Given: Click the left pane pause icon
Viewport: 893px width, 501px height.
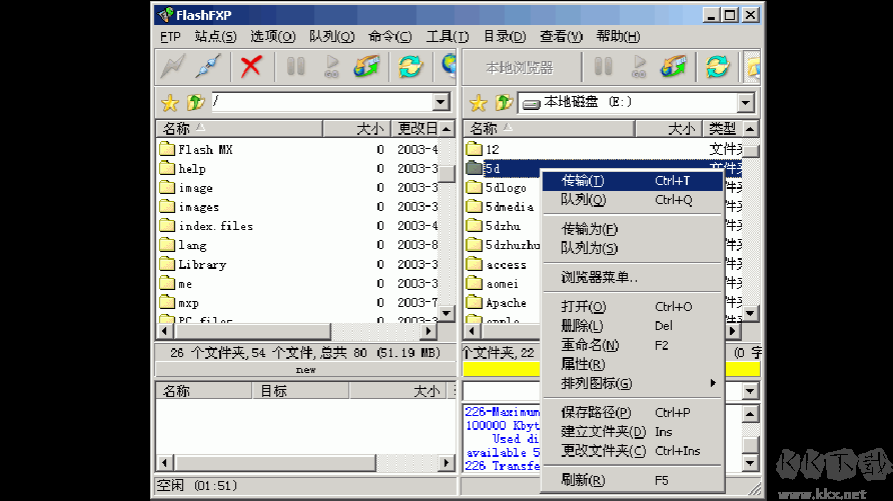Looking at the screenshot, I should [x=295, y=67].
